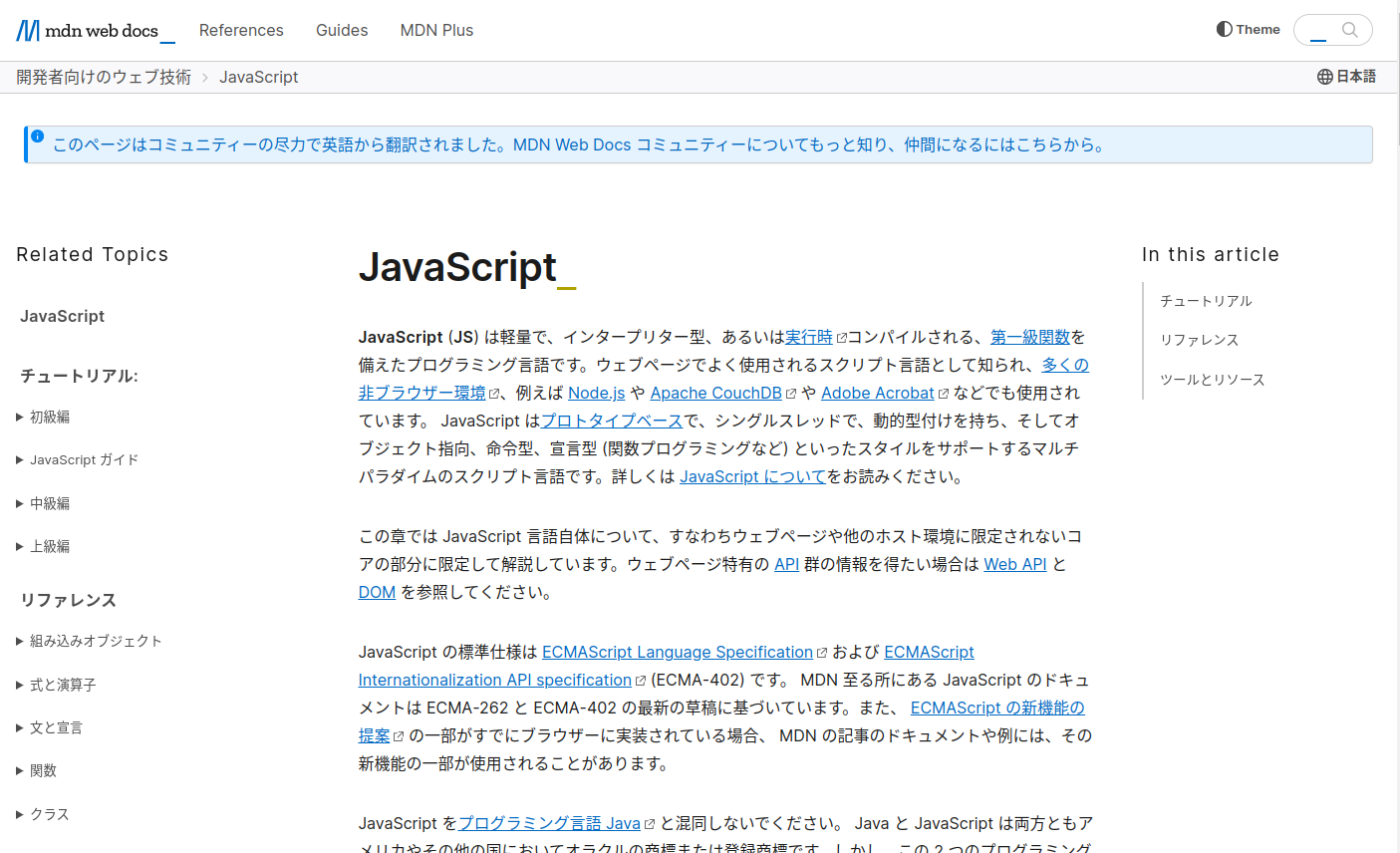
Task: Click the search magnifier icon
Action: [x=1350, y=30]
